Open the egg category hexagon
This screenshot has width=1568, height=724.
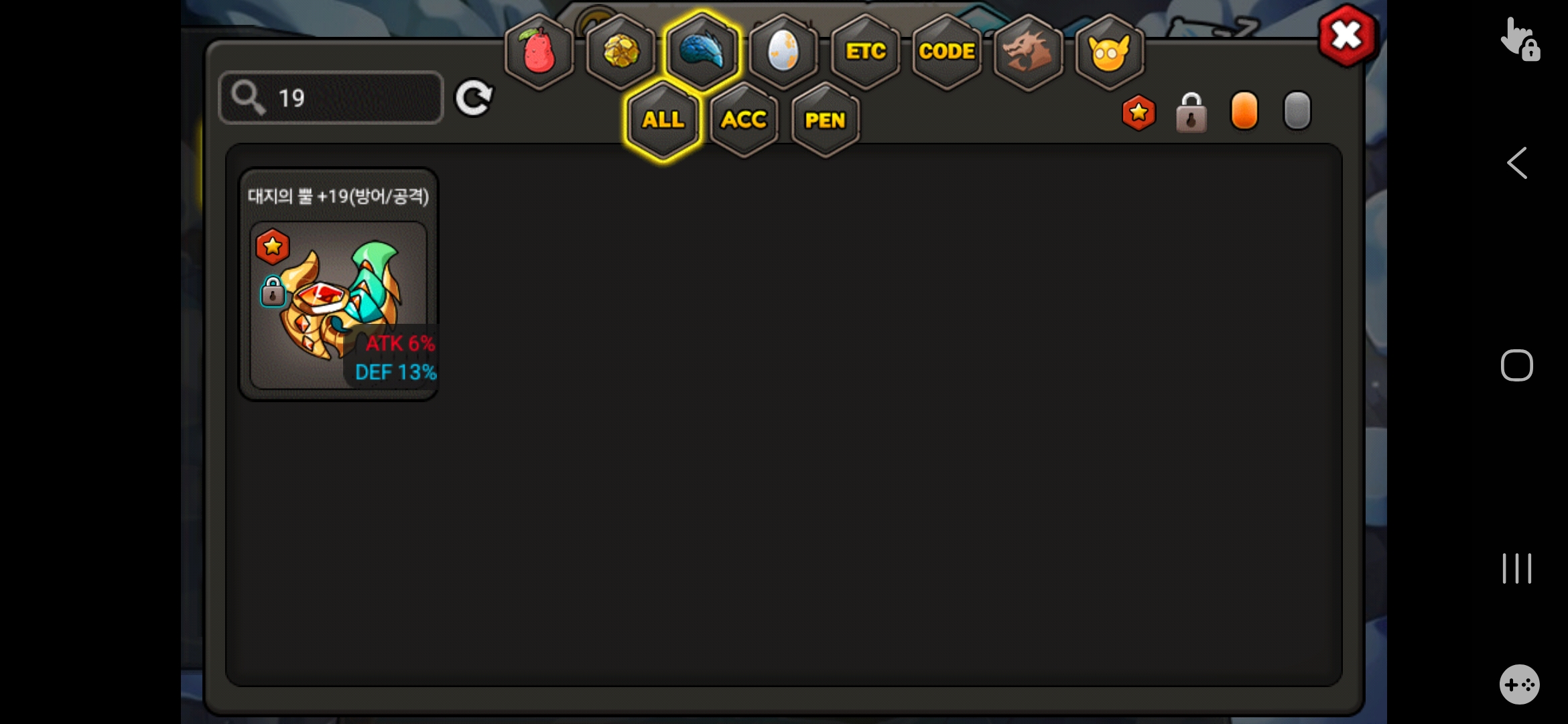pyautogui.click(x=783, y=52)
